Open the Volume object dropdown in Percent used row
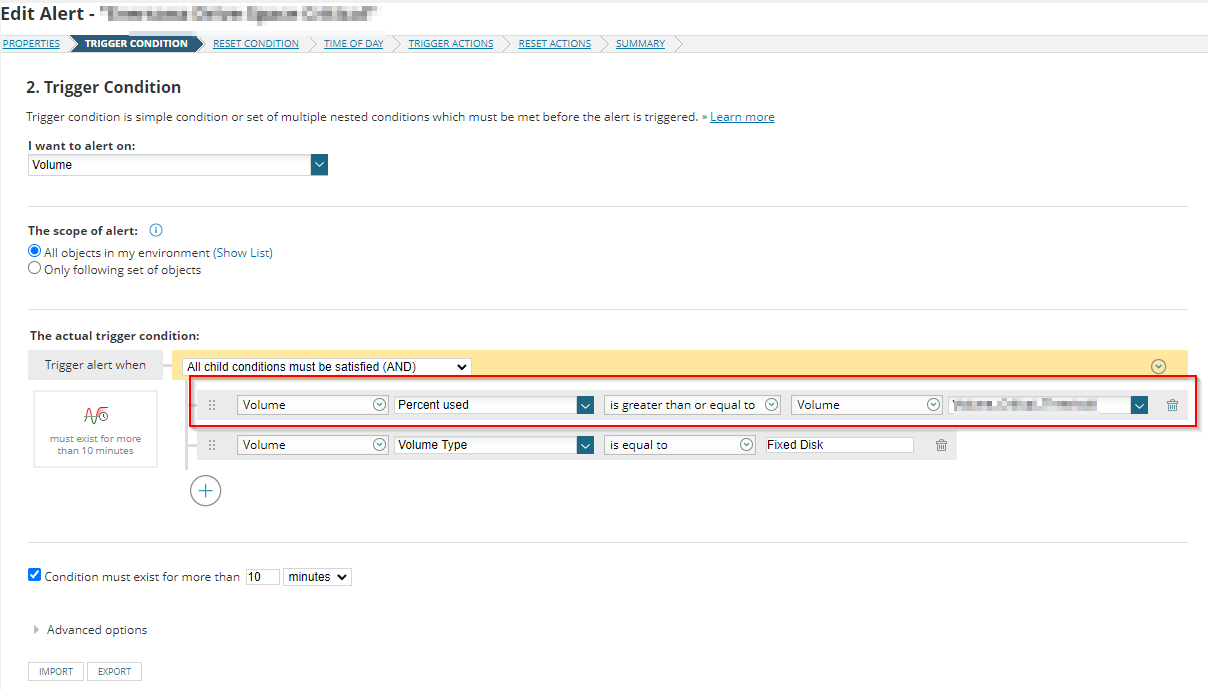Screen dimensions: 1208x690 click(312, 405)
